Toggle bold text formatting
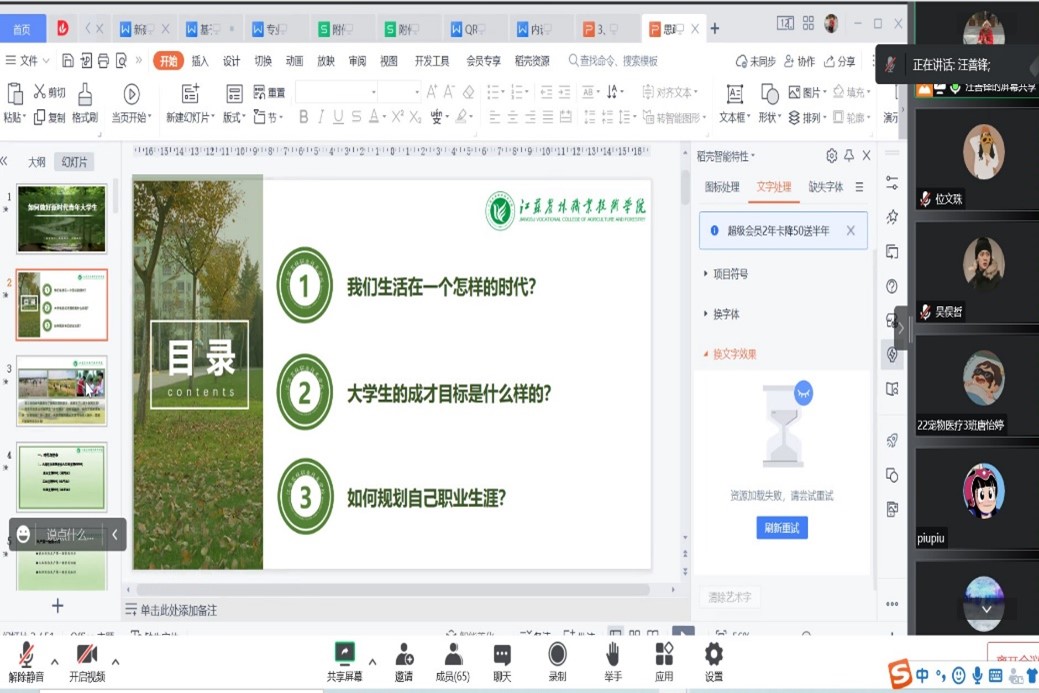Viewport: 1039px width, 693px height. 304,117
